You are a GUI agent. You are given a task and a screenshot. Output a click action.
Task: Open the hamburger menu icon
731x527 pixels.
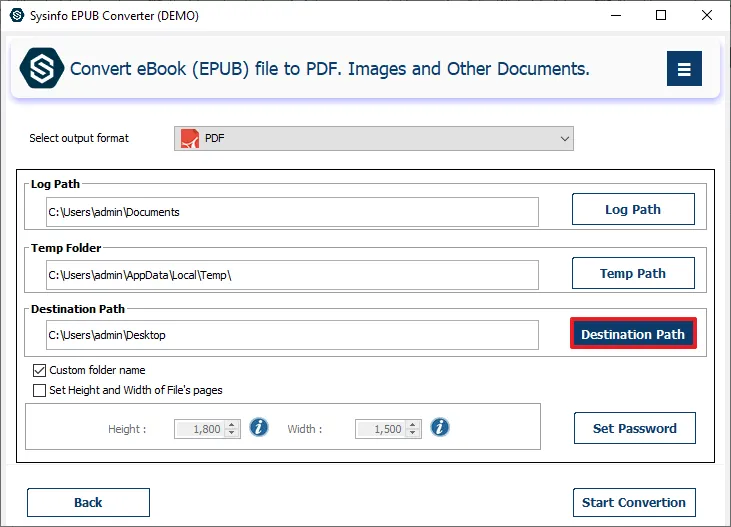[x=684, y=69]
